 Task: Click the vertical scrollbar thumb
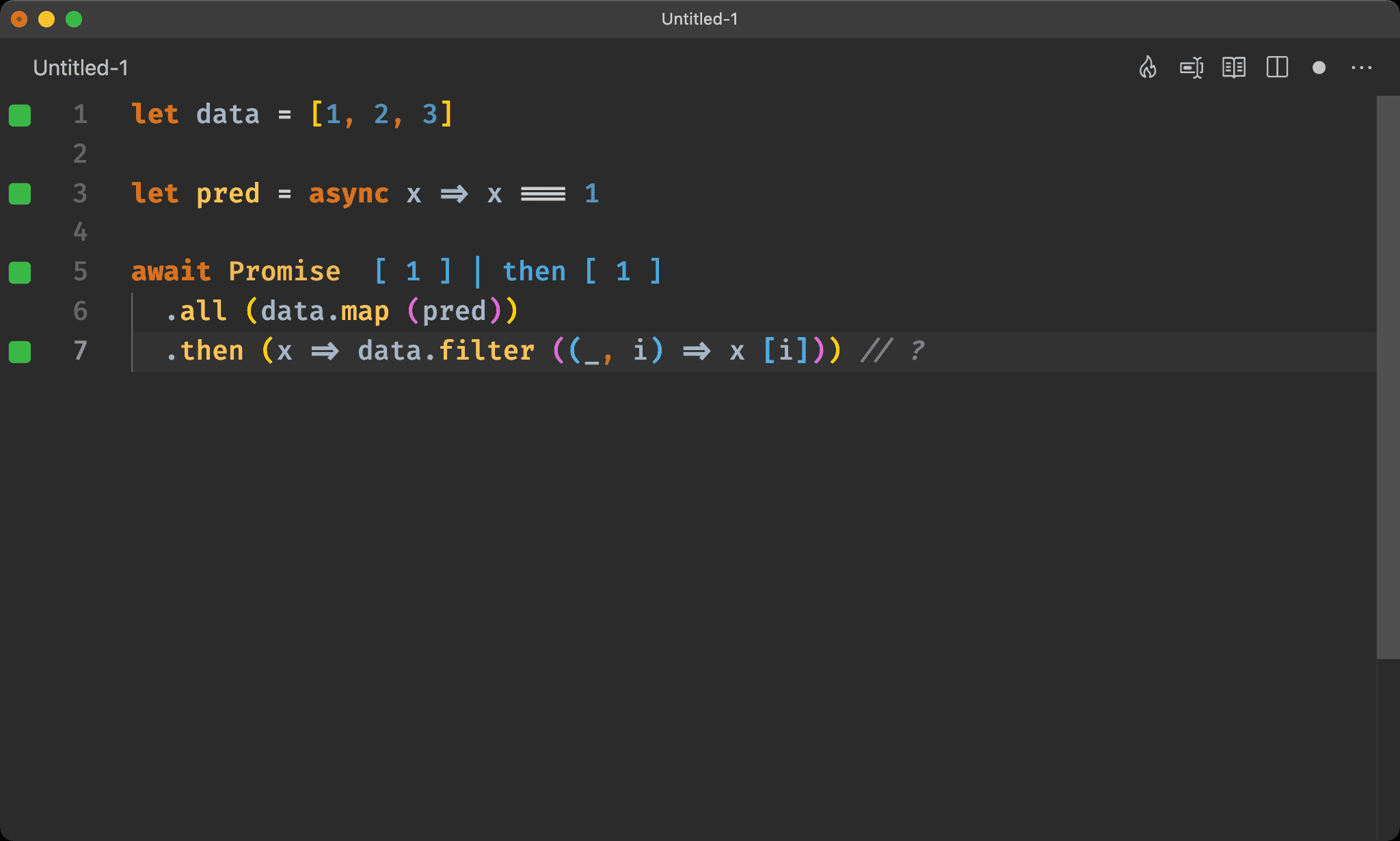coord(1388,376)
